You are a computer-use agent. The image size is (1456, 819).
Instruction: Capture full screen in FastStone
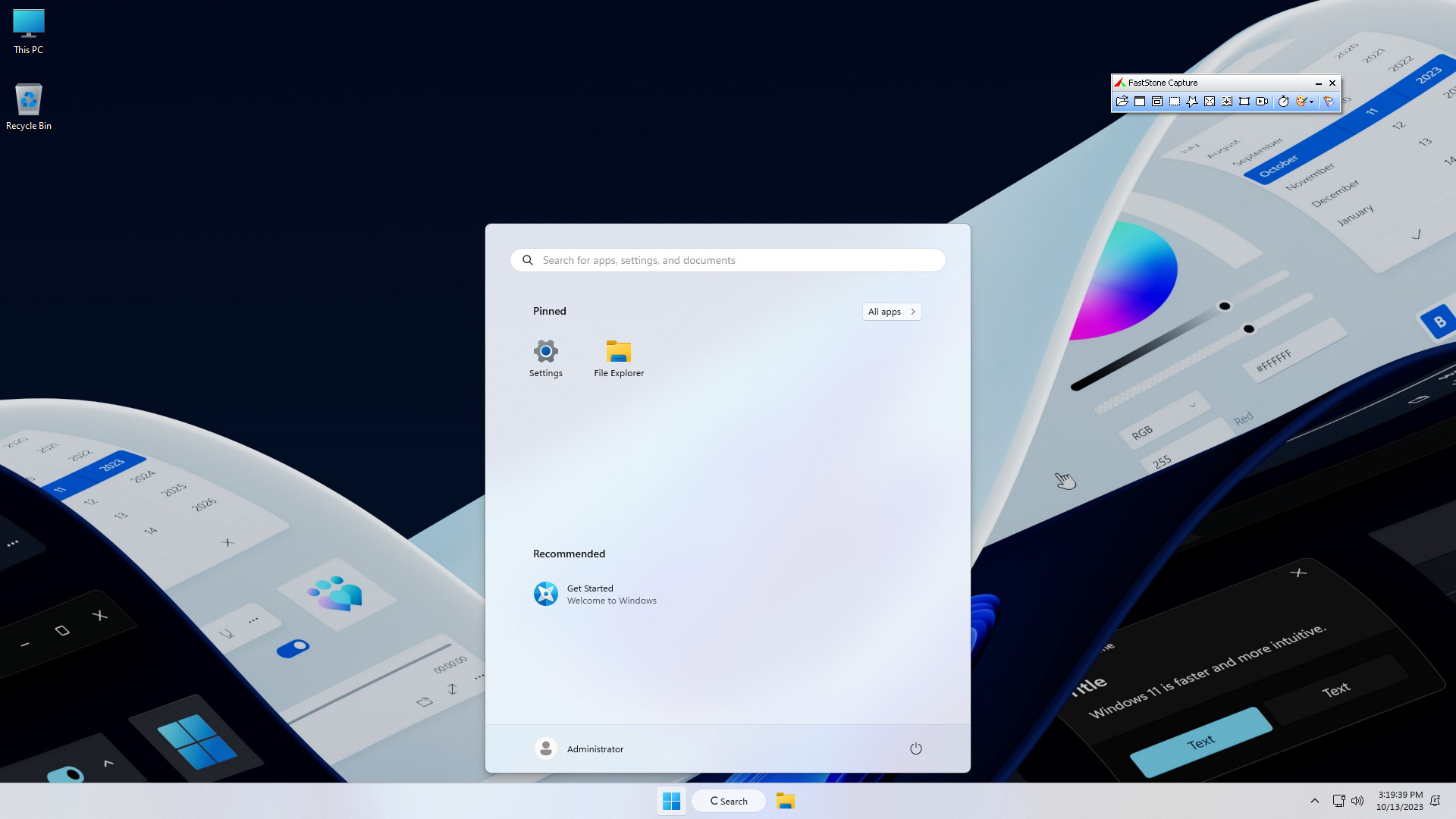pos(1210,101)
